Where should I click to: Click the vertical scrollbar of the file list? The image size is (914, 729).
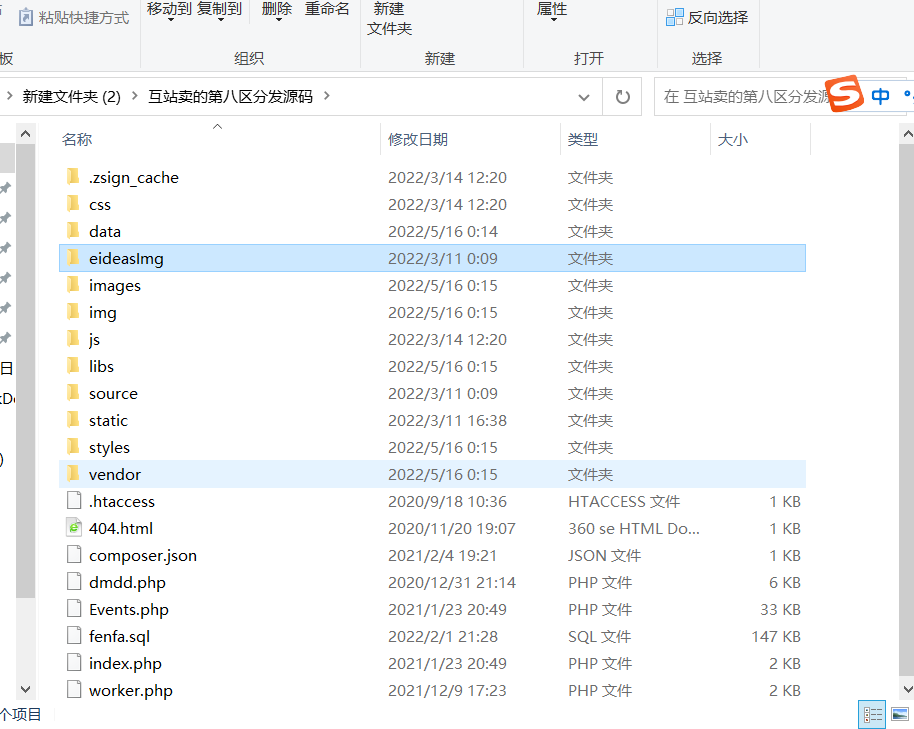(x=905, y=400)
